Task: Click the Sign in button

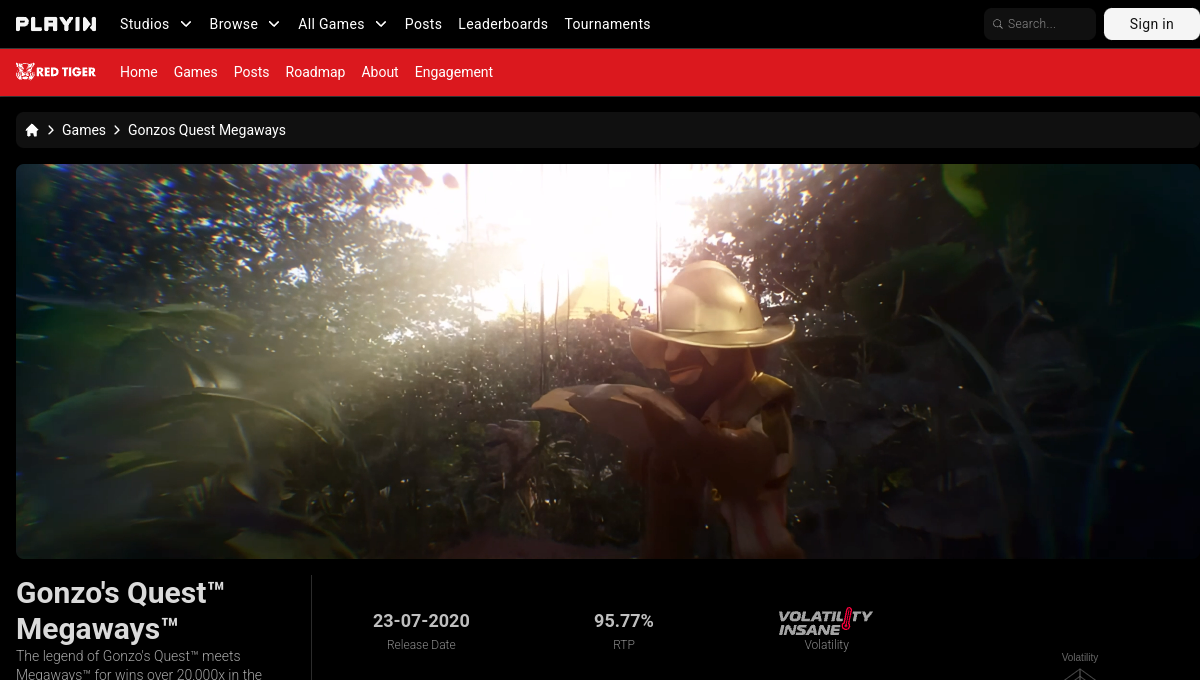Action: tap(1152, 24)
